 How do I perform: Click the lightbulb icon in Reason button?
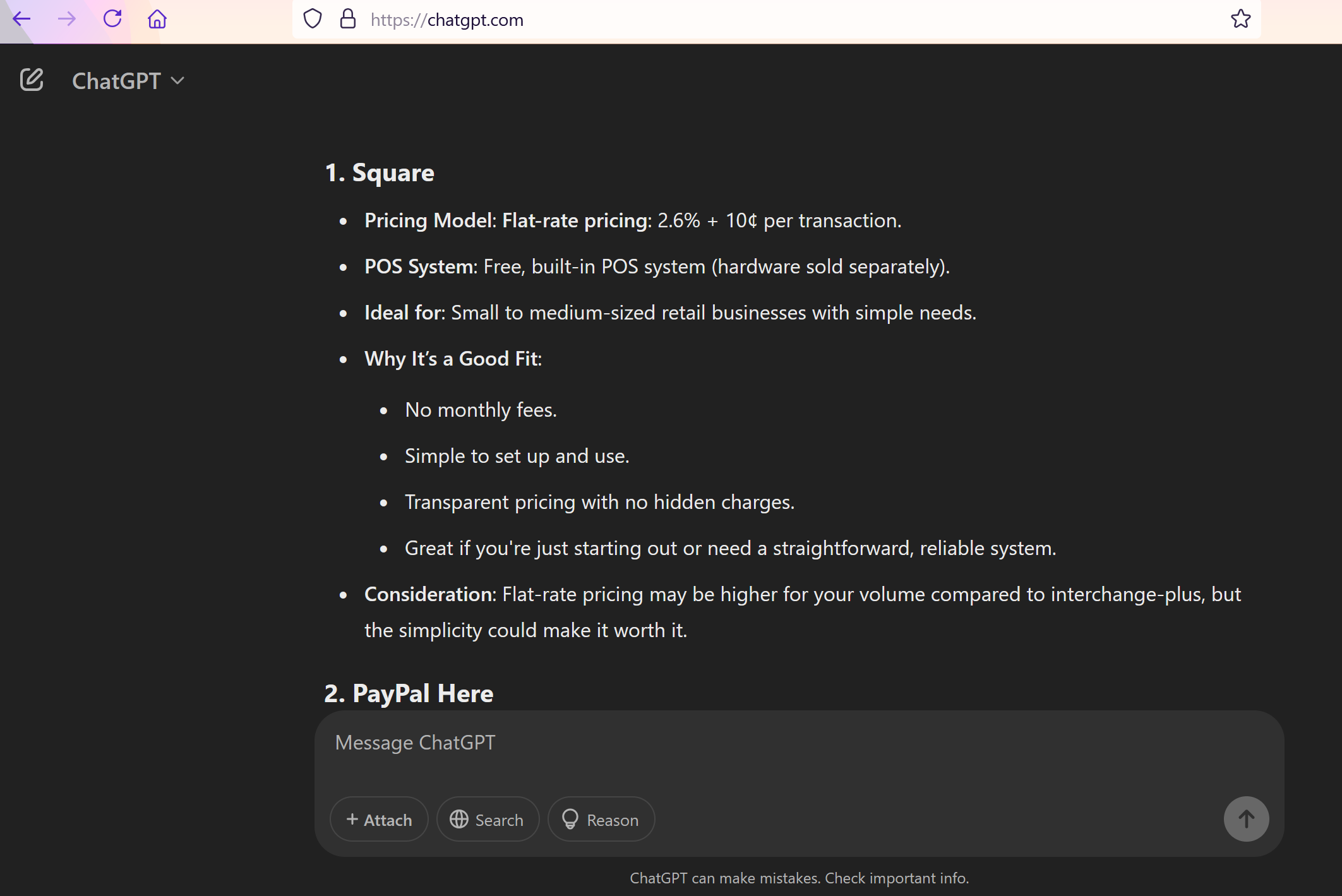tap(570, 819)
